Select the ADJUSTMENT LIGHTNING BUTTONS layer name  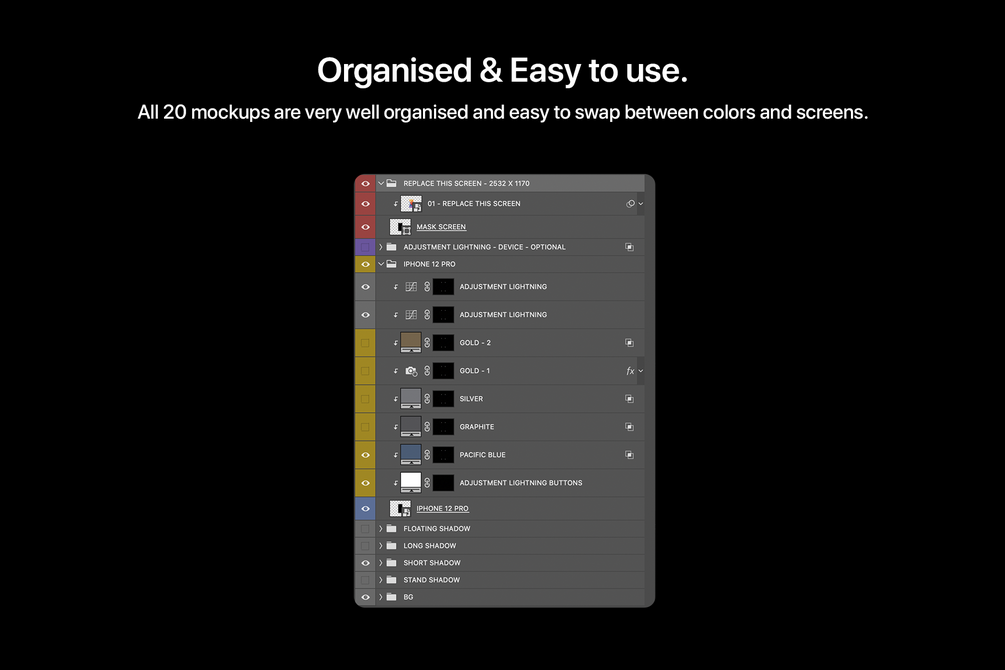[x=521, y=483]
